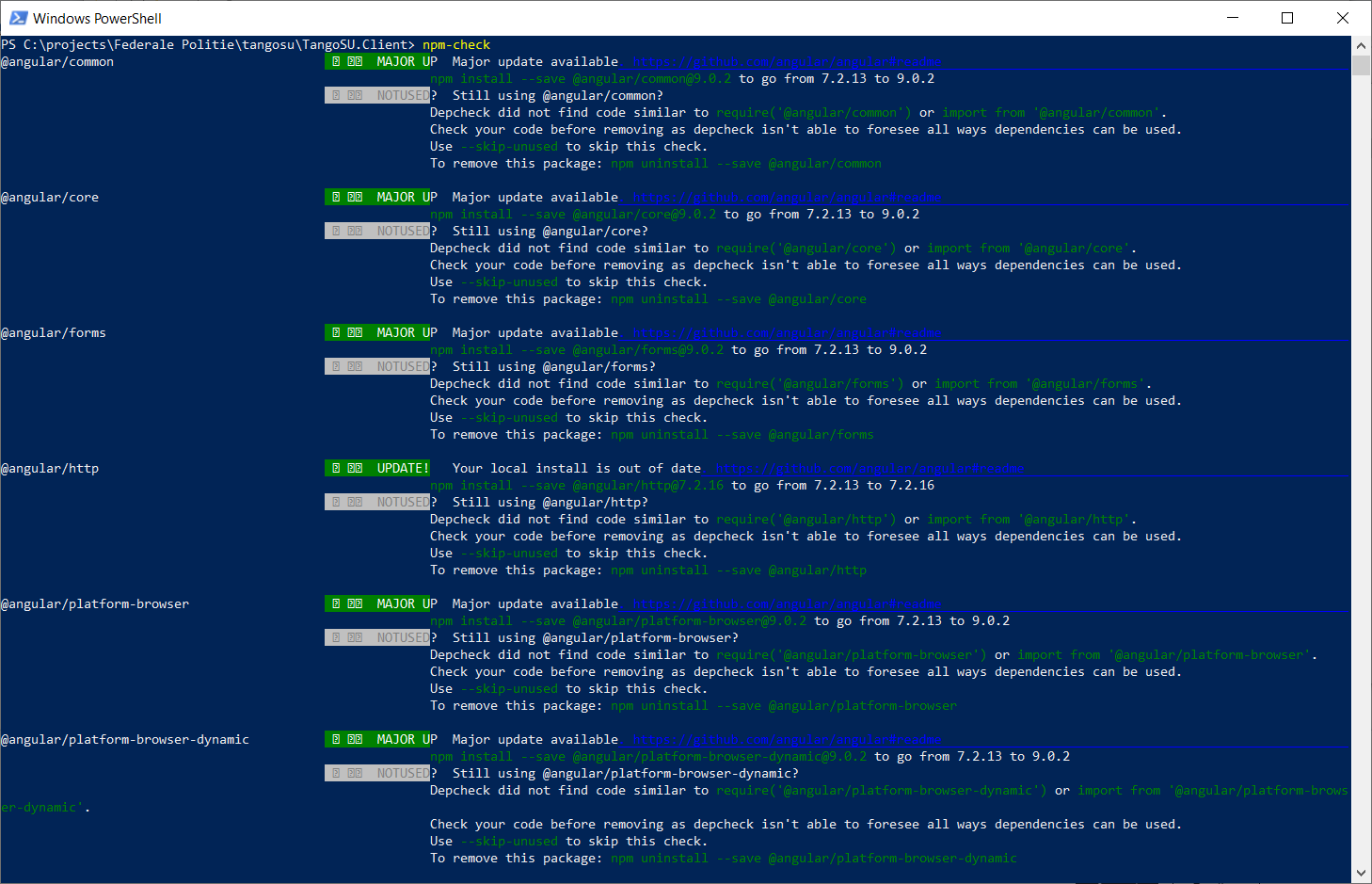Open the GitHub readme link for @angular/platform-browser
This screenshot has width=1372, height=884.
coord(788,603)
